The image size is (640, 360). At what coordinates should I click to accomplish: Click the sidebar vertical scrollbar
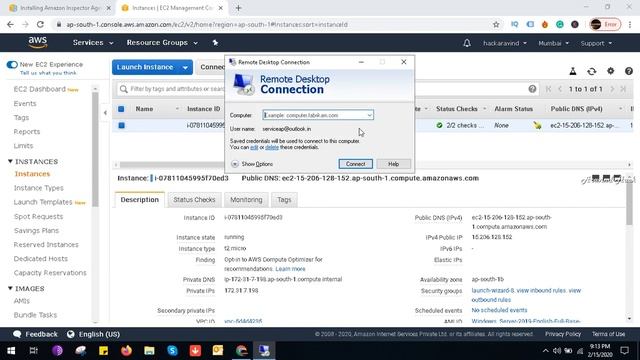(x=95, y=149)
